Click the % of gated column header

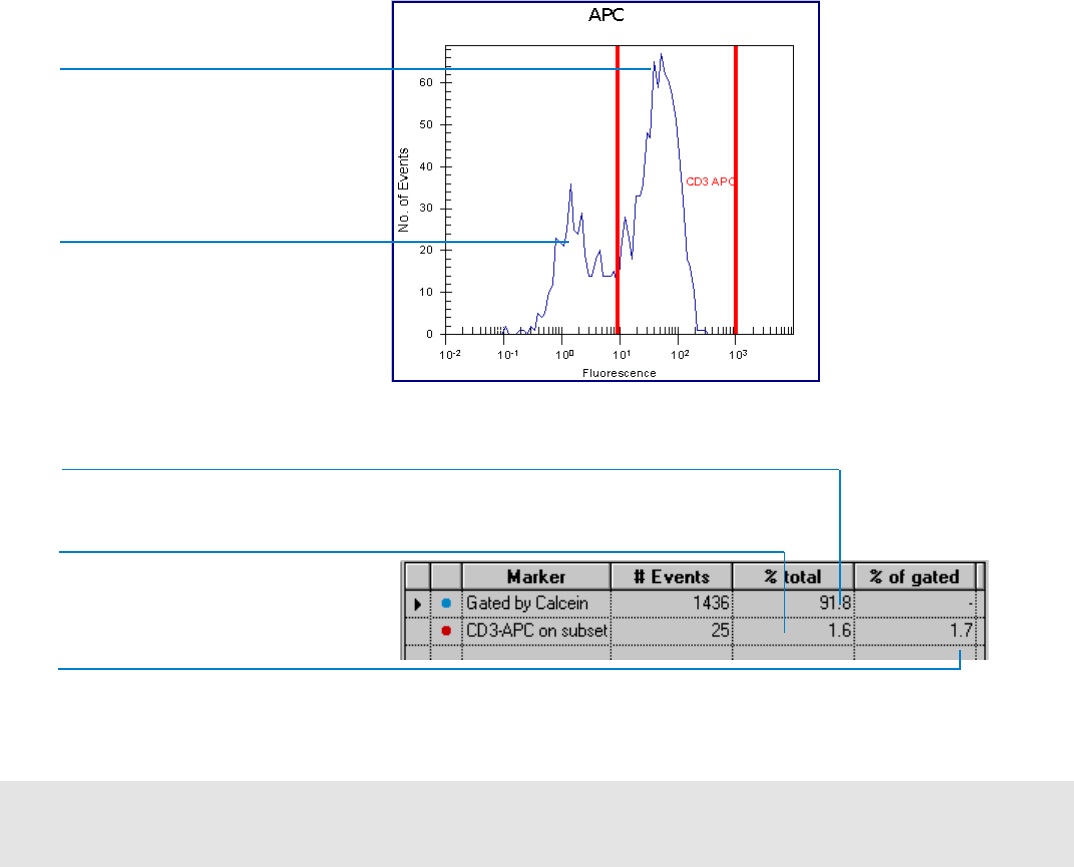(x=914, y=577)
